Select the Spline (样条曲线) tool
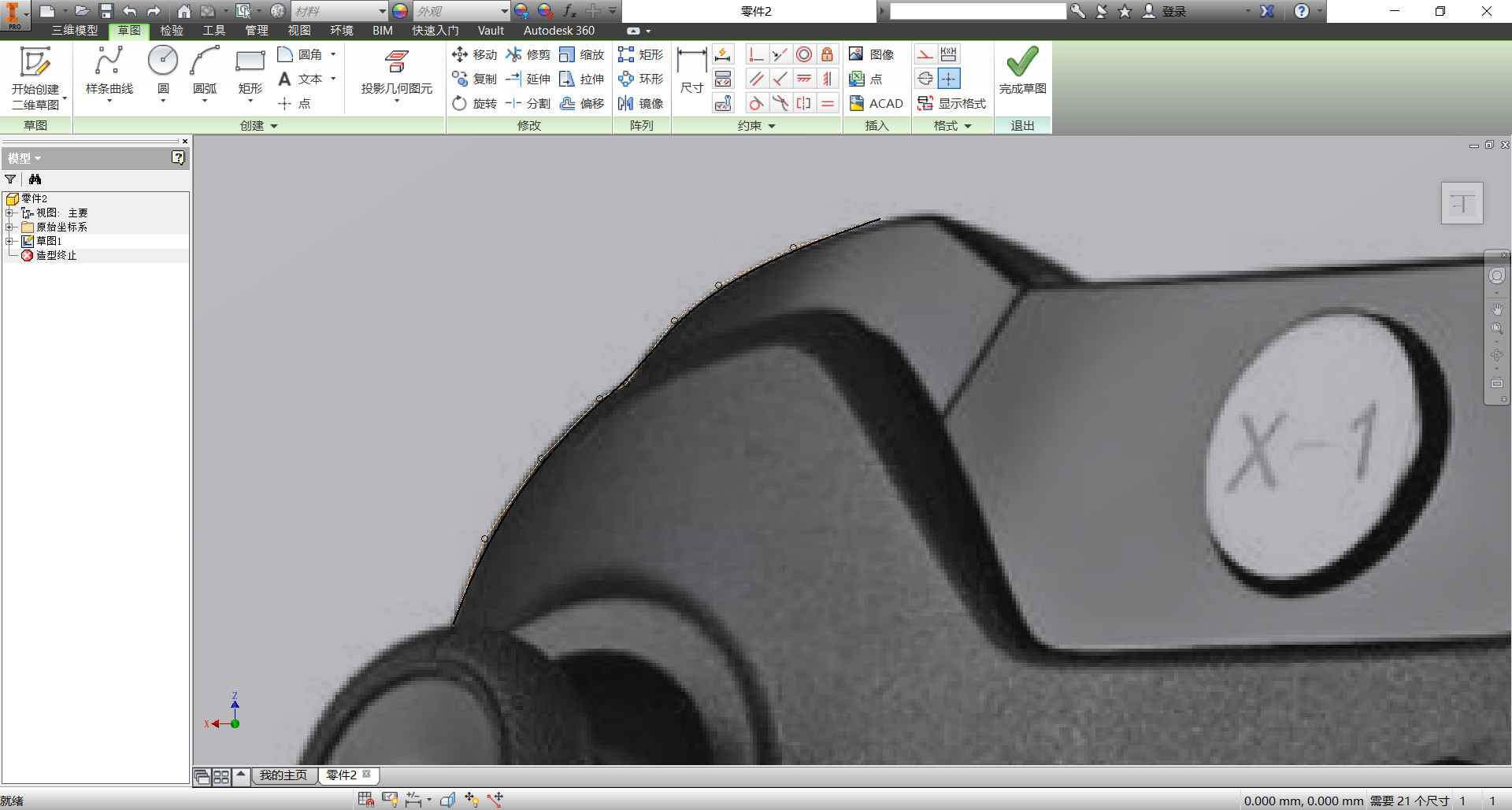This screenshot has height=810, width=1512. (109, 71)
